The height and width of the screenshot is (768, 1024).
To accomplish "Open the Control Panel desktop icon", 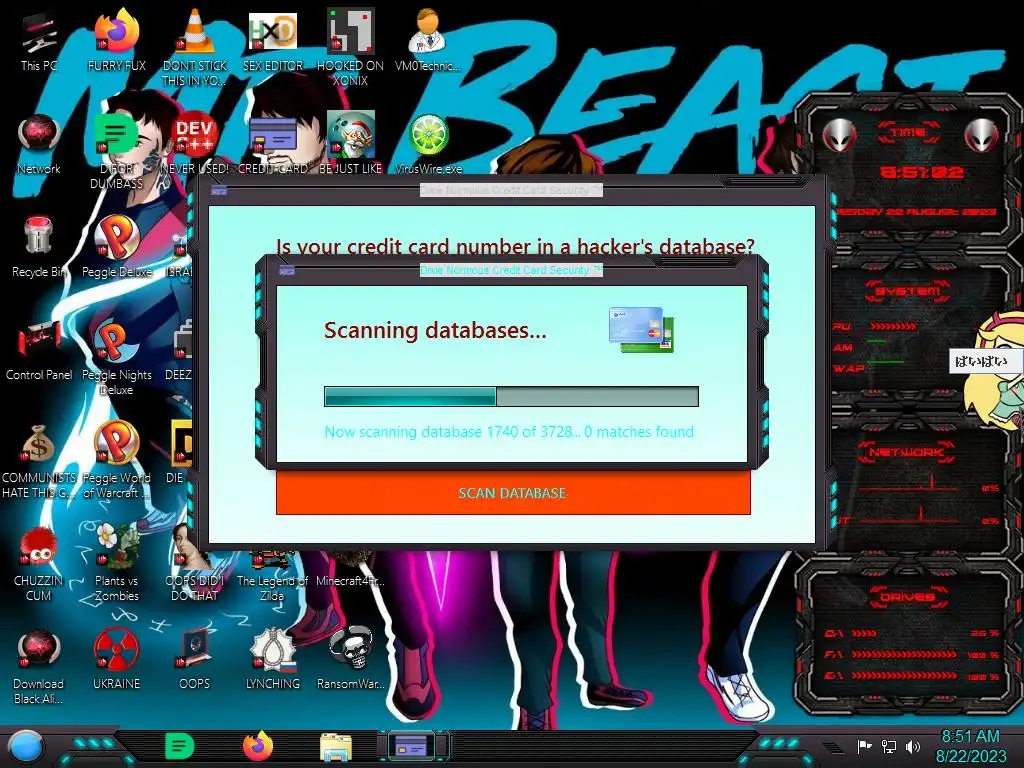I will pos(39,351).
